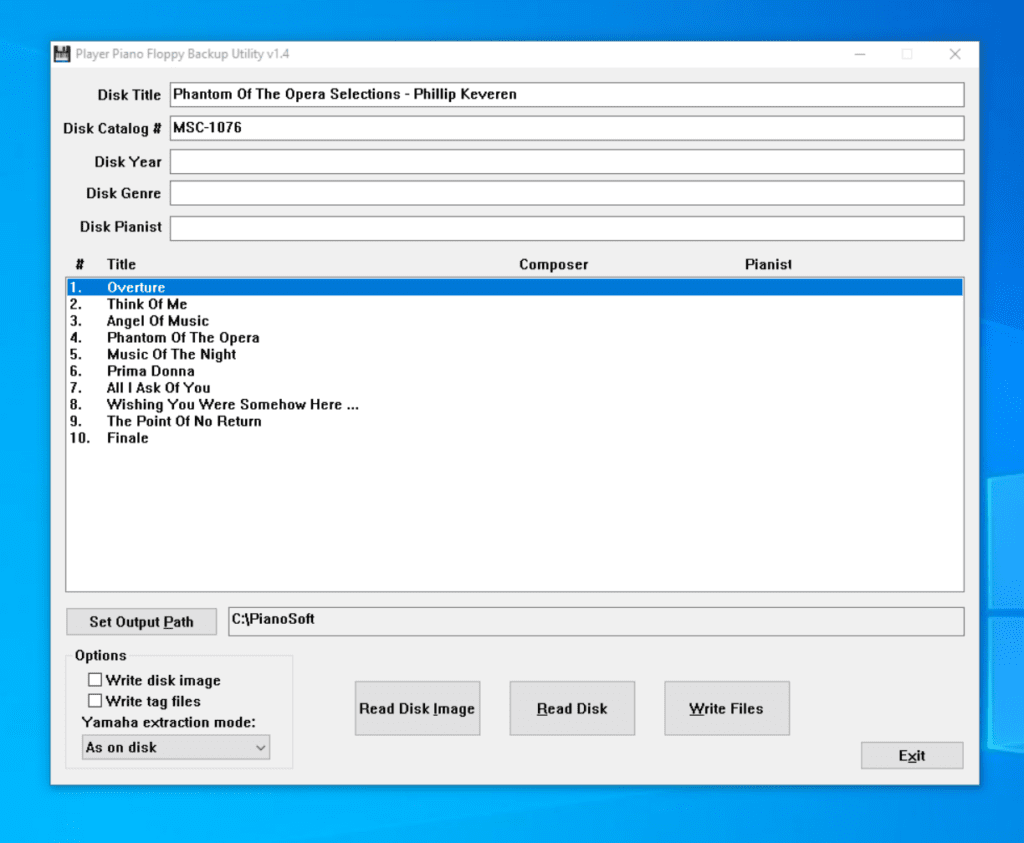Image resolution: width=1024 pixels, height=843 pixels.
Task: Click the piano app icon in title bar
Action: coord(62,53)
